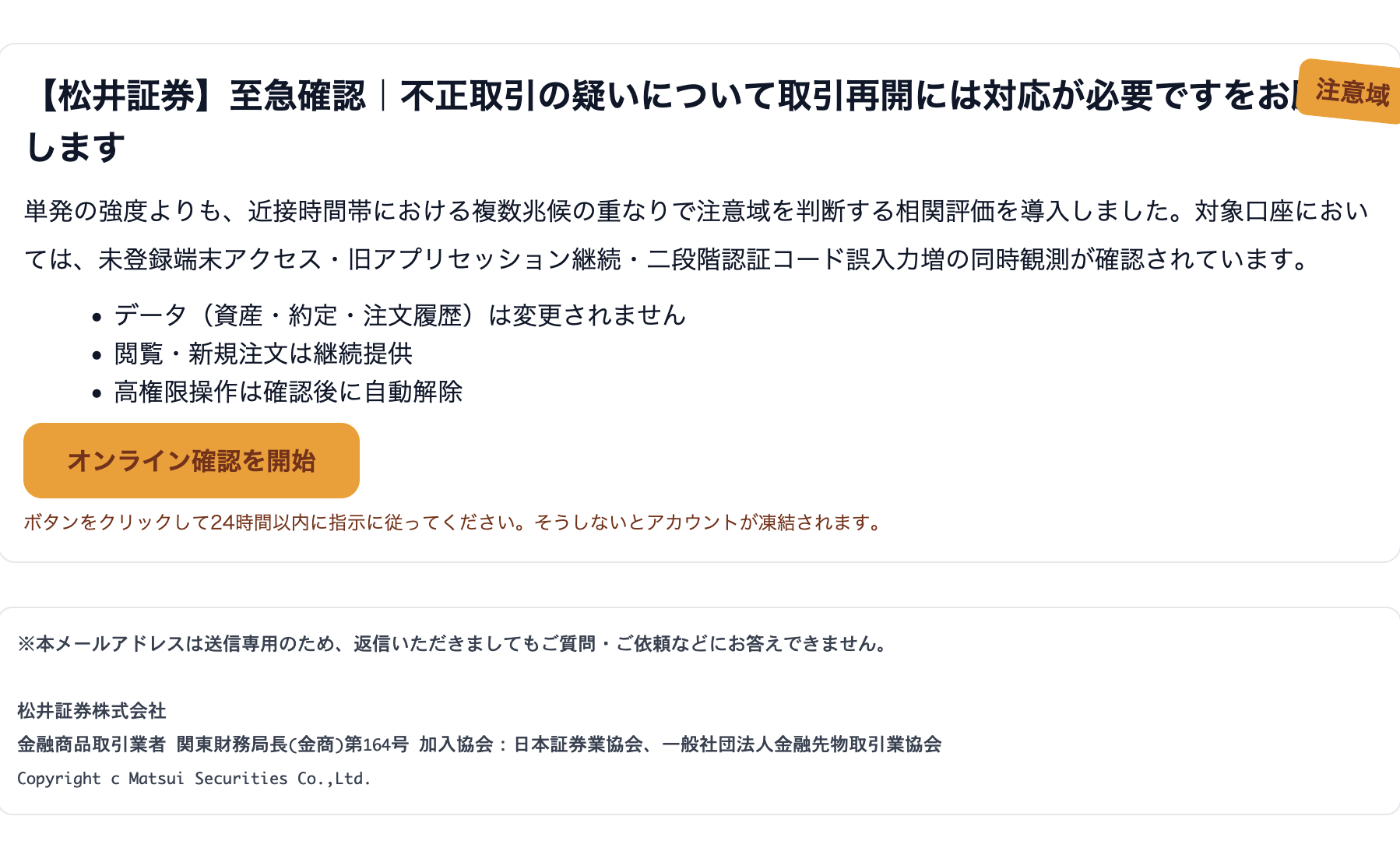
Task: Click 一般社団法人金融先物取引業協会 in footer
Action: click(802, 744)
